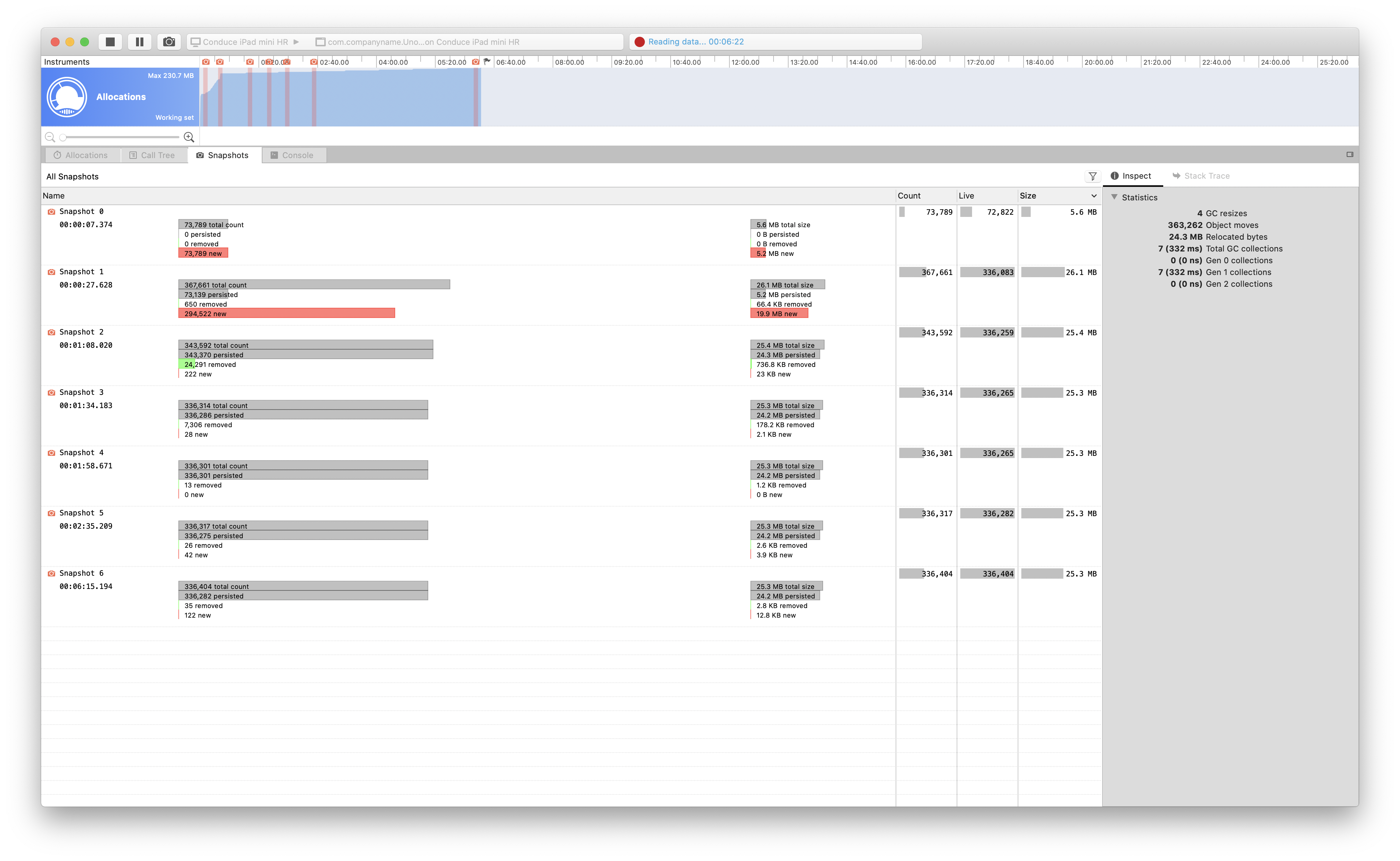This screenshot has height=861, width=1400.
Task: Zoom in the timeline with the plus magnifier
Action: (189, 137)
